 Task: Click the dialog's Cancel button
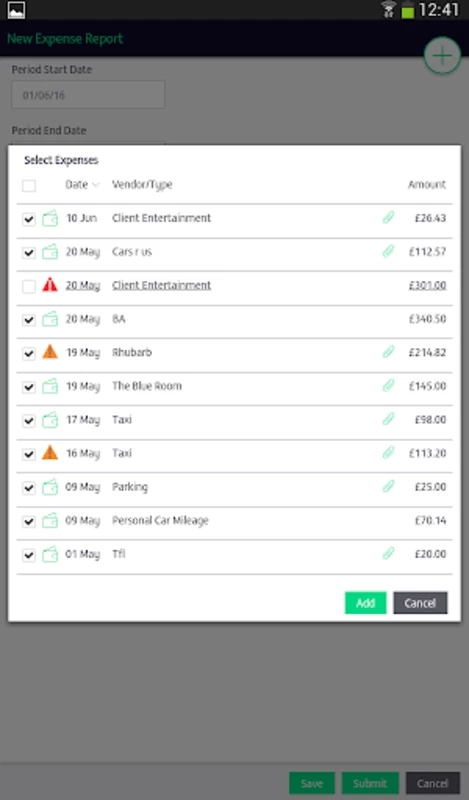point(420,603)
